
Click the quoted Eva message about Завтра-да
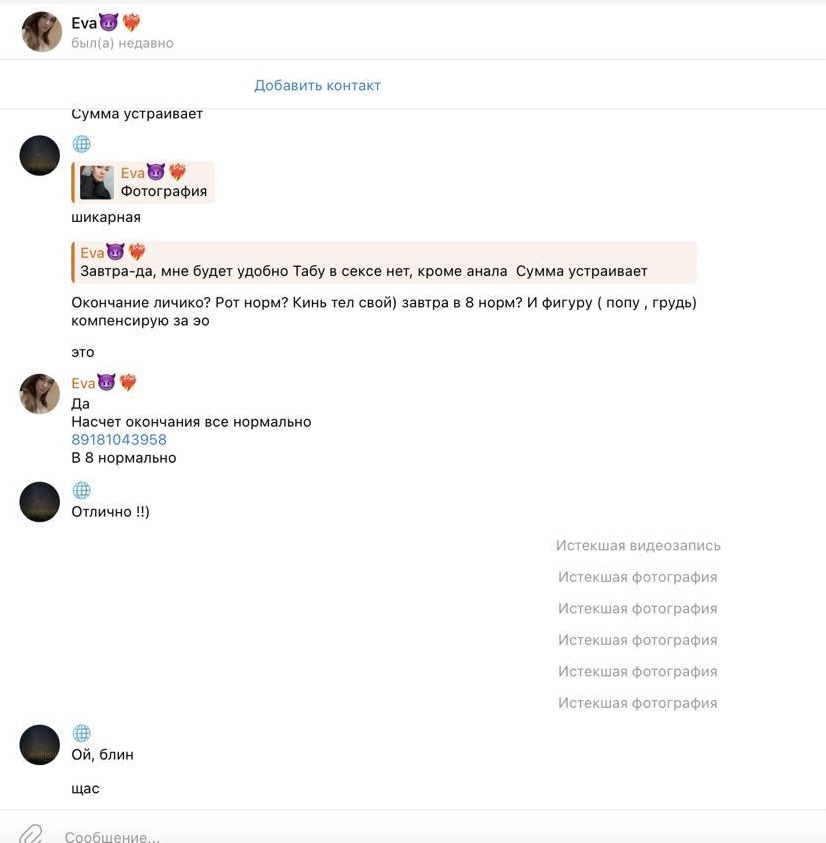384,262
